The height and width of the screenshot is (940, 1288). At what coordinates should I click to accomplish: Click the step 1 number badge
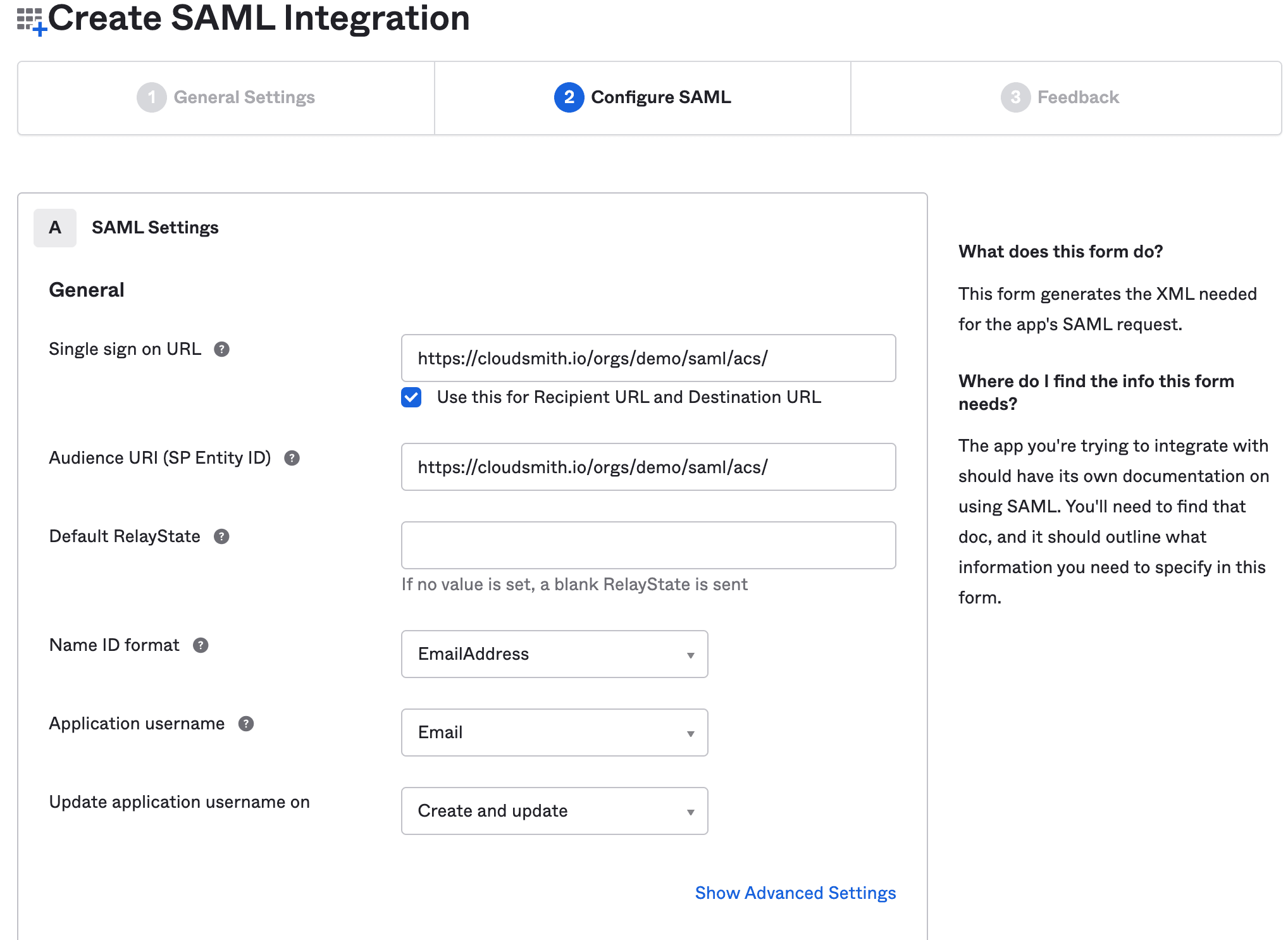[151, 97]
